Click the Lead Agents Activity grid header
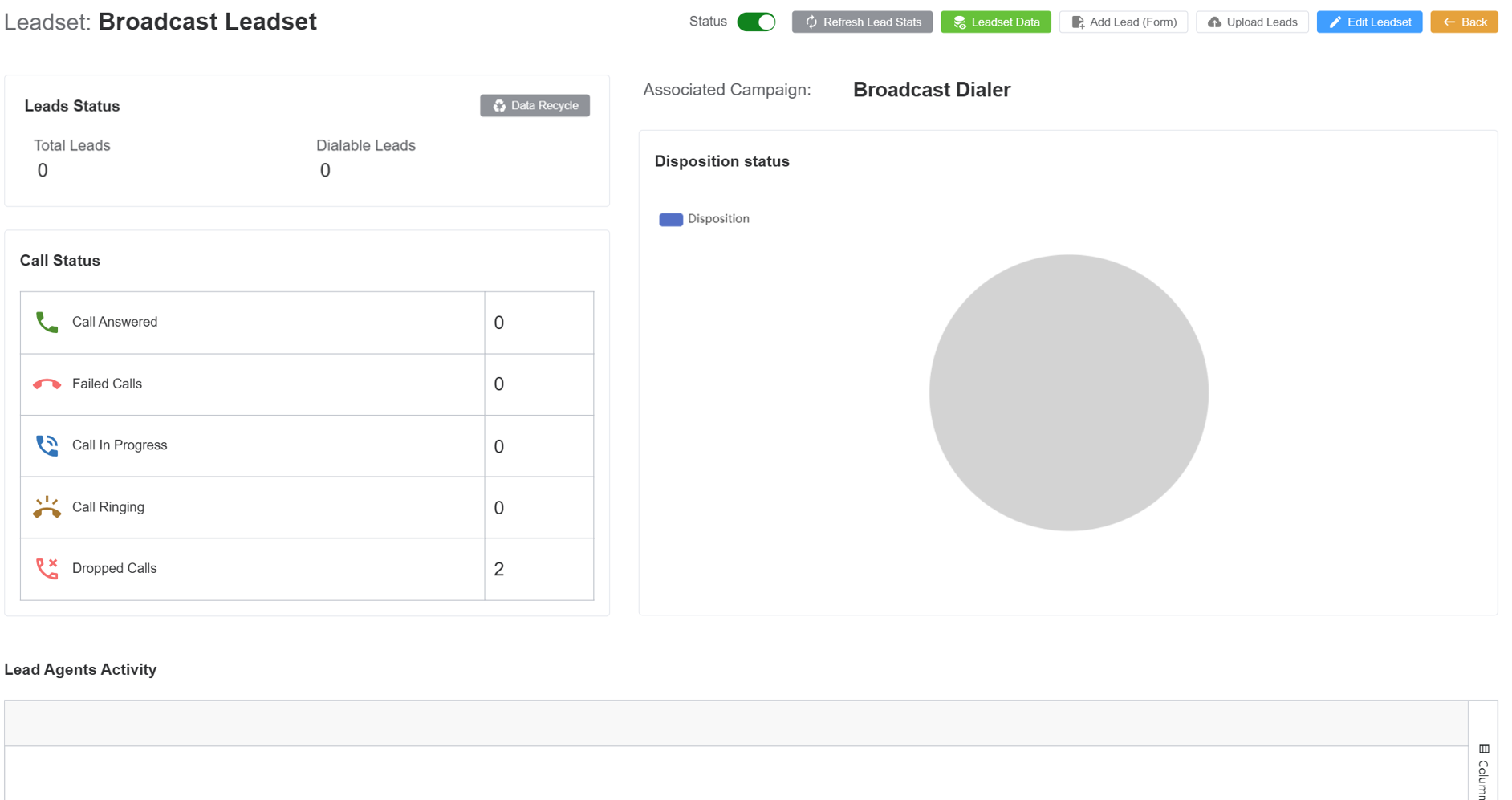 point(735,723)
